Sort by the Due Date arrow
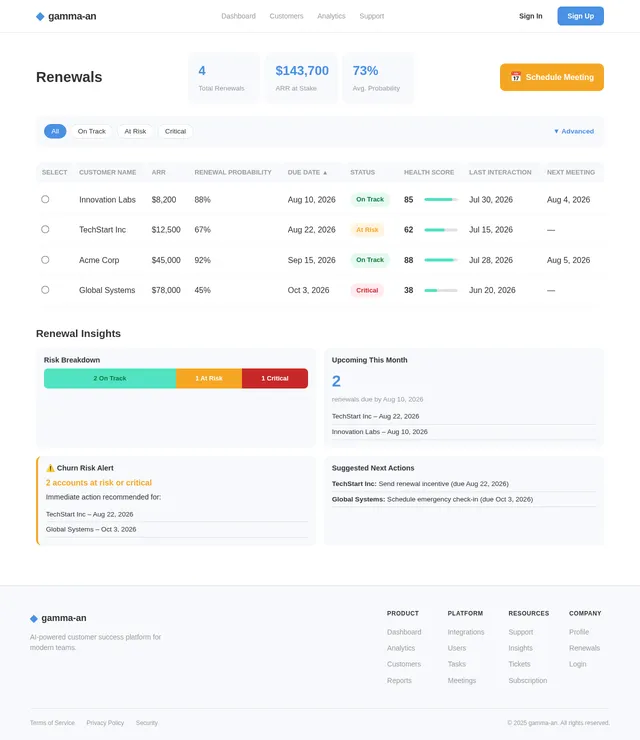This screenshot has width=640, height=740. [x=325, y=173]
